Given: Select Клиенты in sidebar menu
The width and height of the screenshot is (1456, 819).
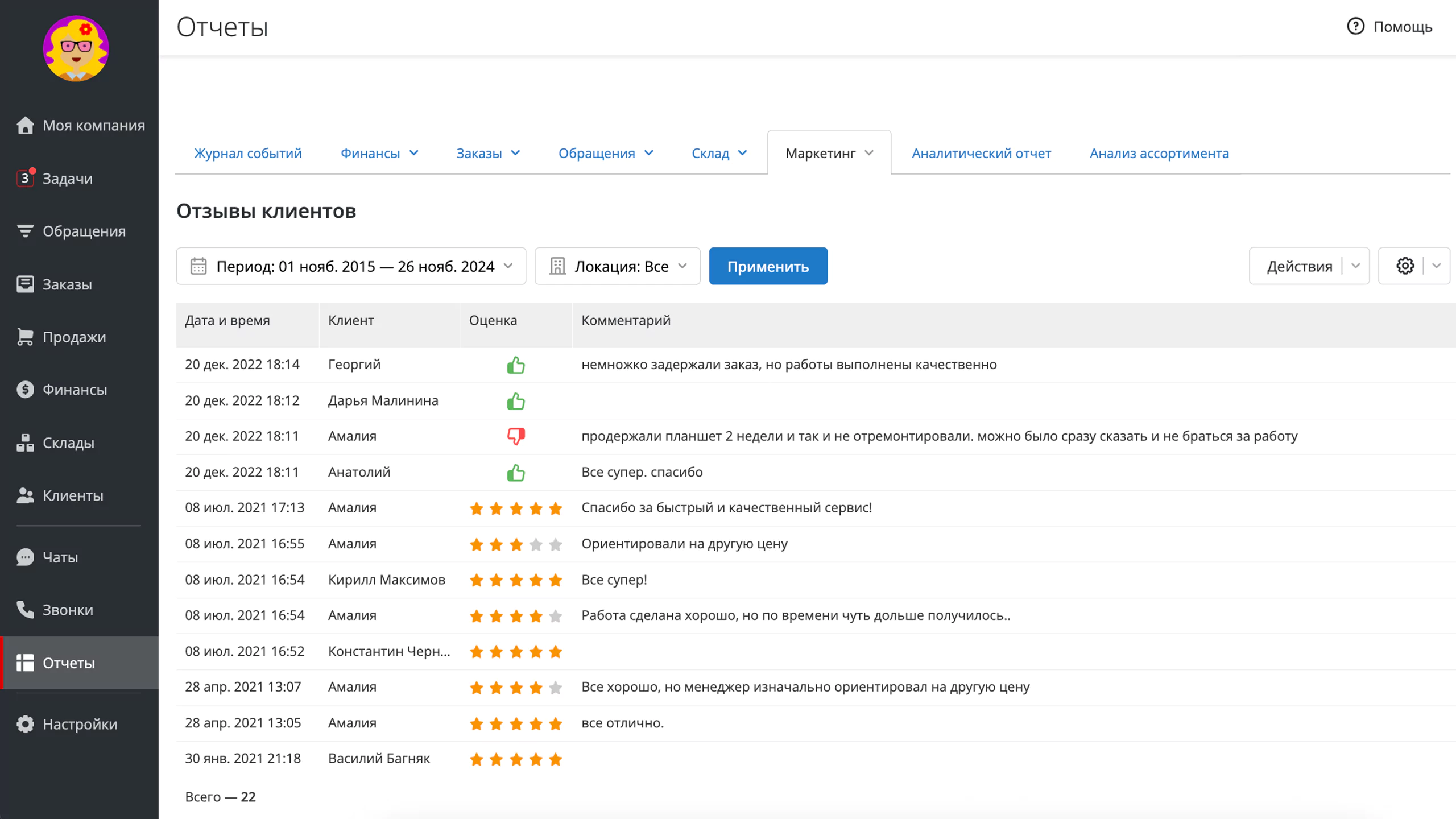Looking at the screenshot, I should (73, 495).
